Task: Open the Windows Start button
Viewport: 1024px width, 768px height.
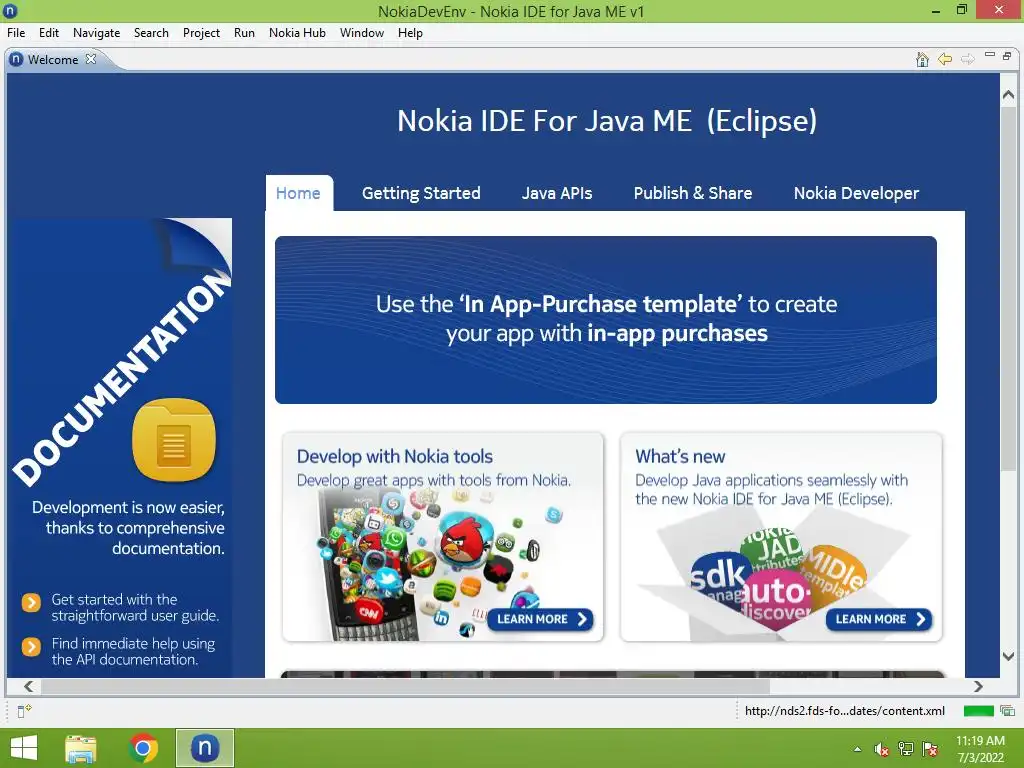Action: 24,748
